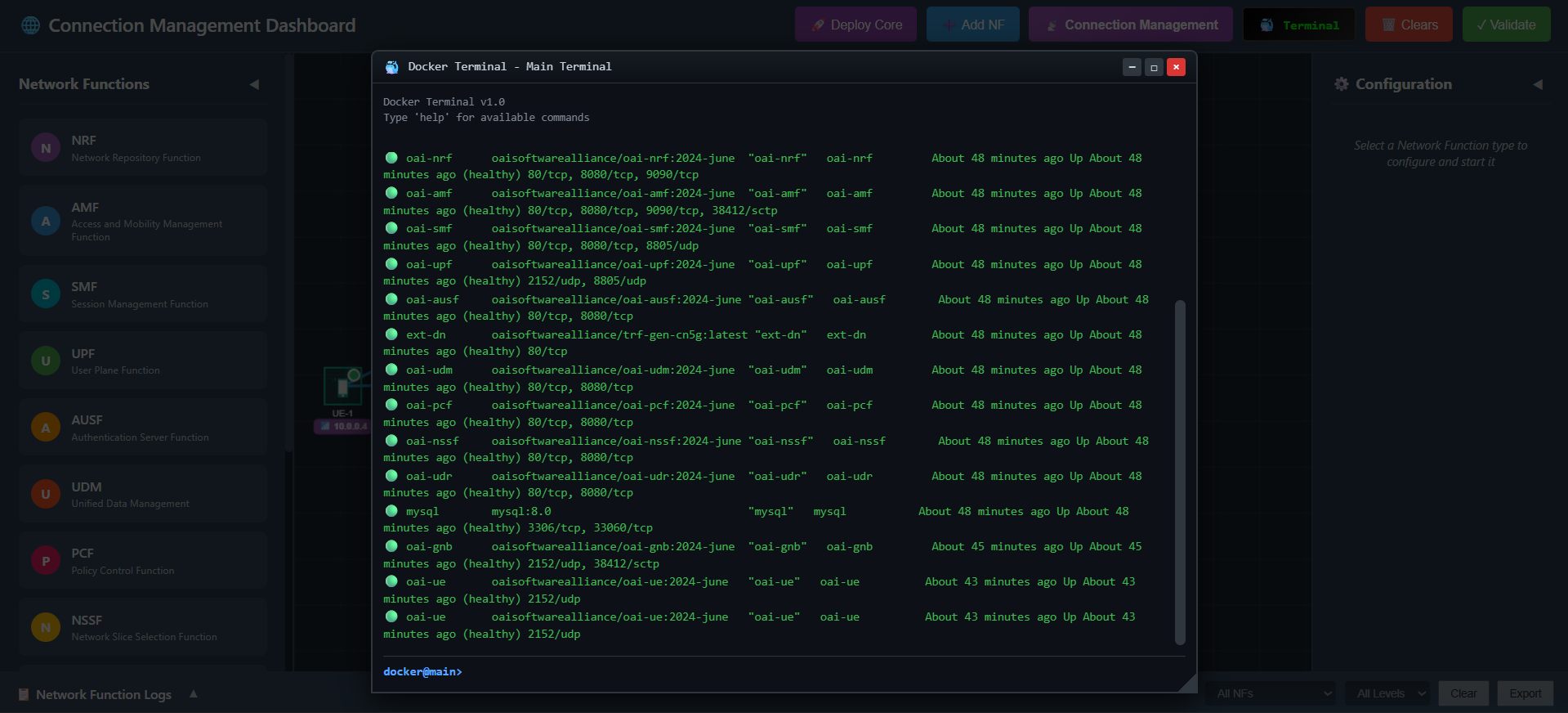
Task: Click the NSSF yellow circle icon
Action: 46,627
